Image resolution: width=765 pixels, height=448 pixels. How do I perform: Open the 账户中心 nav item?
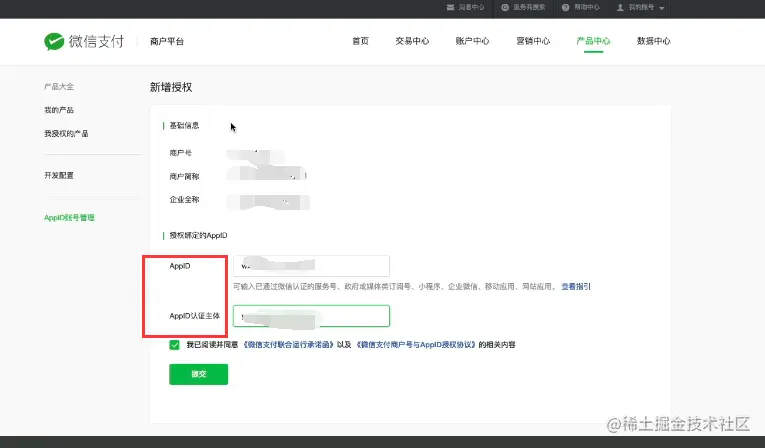pos(472,41)
